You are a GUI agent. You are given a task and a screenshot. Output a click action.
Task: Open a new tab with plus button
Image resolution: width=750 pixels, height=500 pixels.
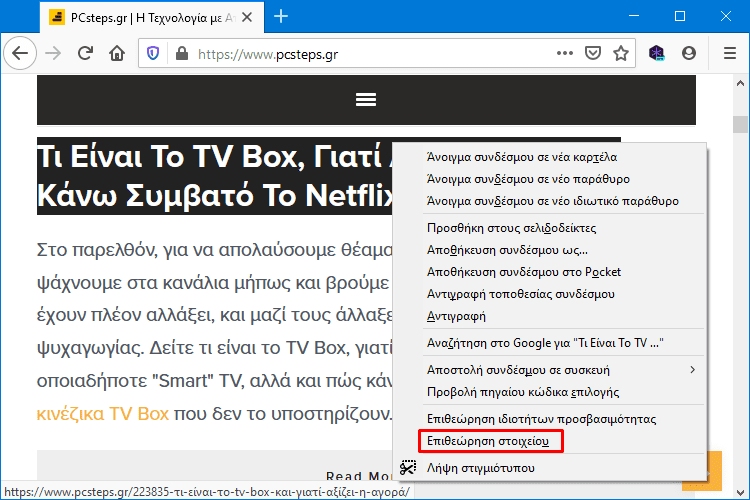(x=281, y=17)
